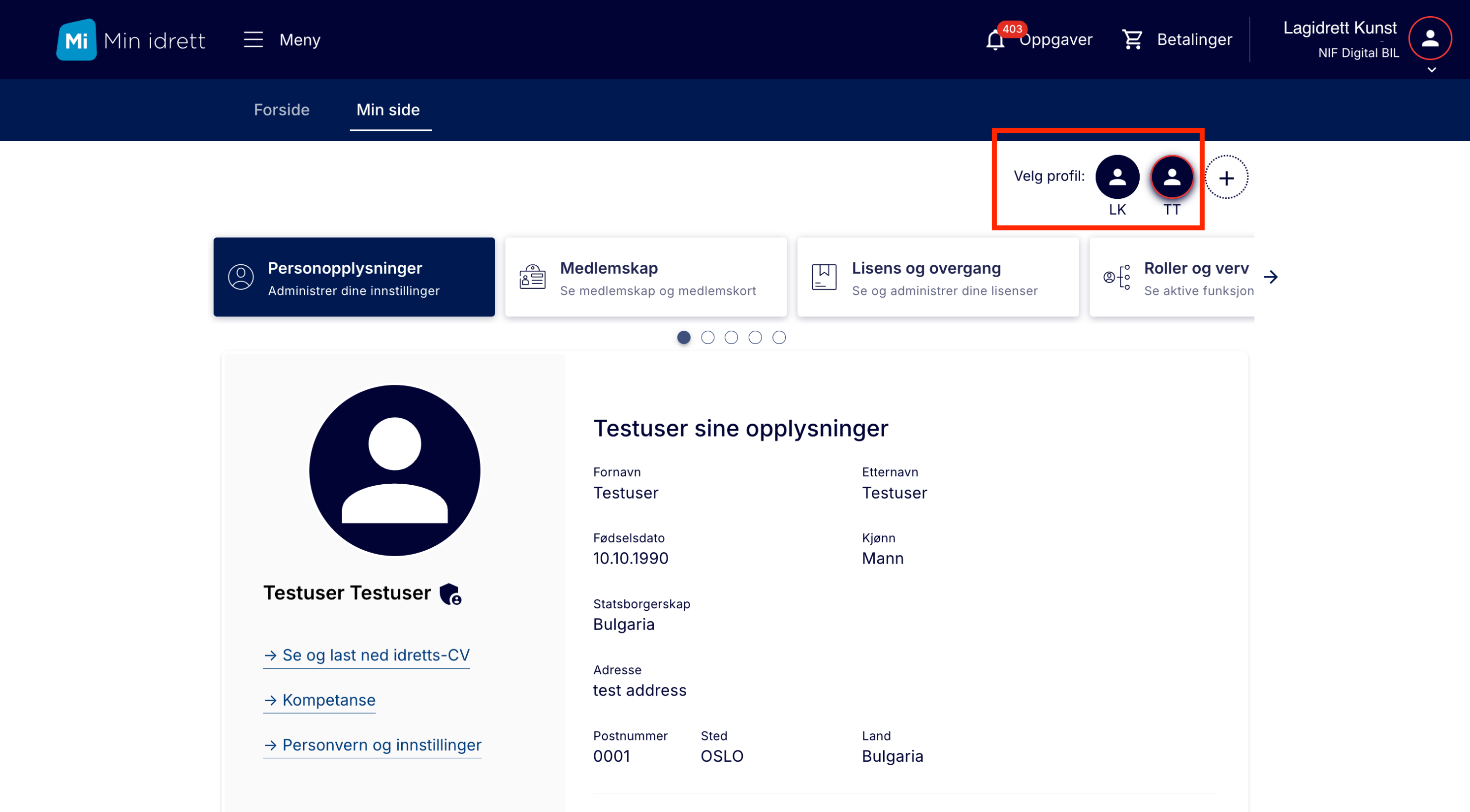
Task: Click the Personvern og innstillinger link
Action: tap(372, 745)
